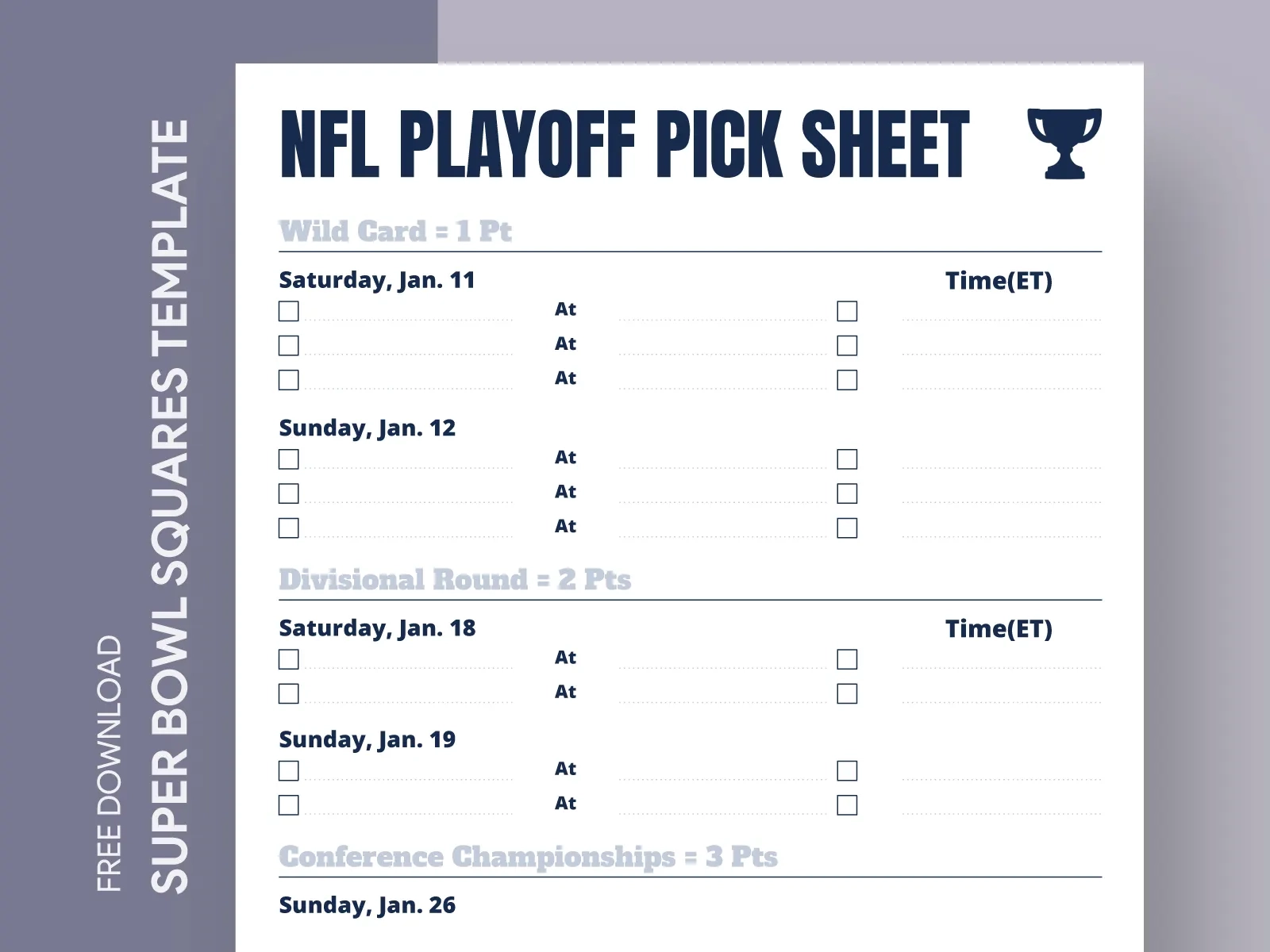Screen dimensions: 1270x952
Task: Click the Time(ET) header in Divisional Round section
Action: 999,629
